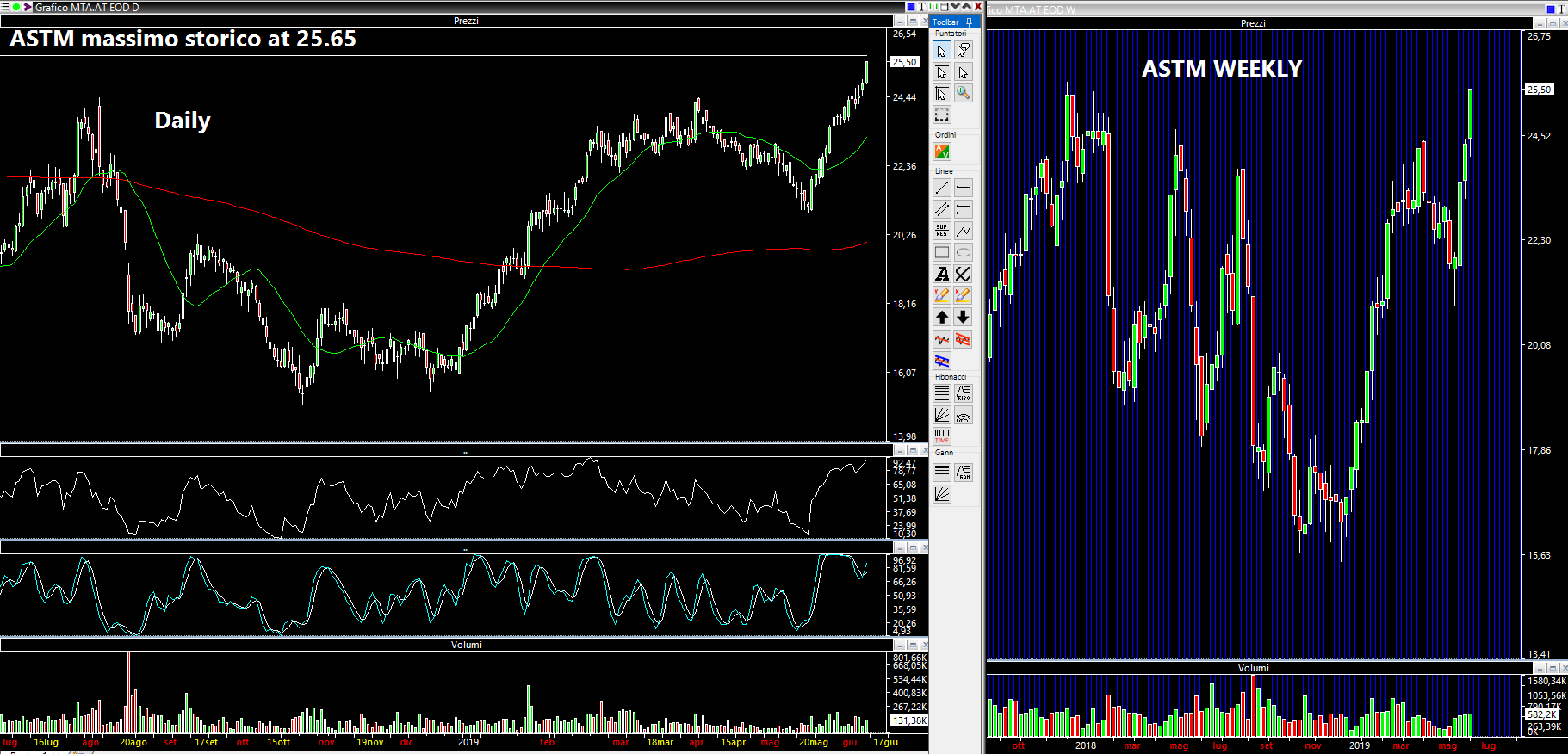Select the blue regression channel tool
This screenshot has height=754, width=1568.
(942, 361)
